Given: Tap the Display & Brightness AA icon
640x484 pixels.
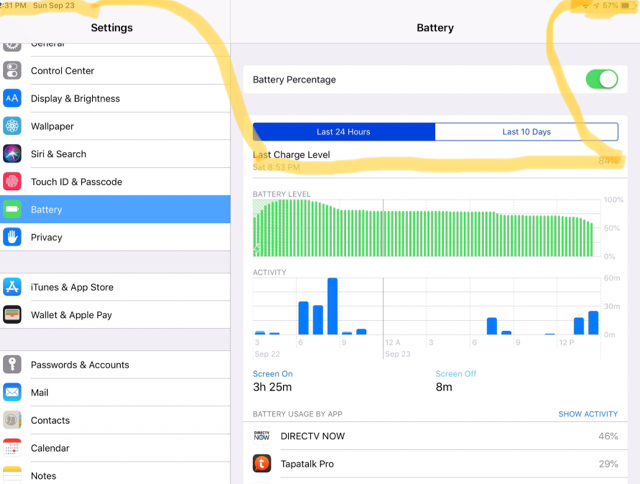Looking at the screenshot, I should tap(12, 98).
